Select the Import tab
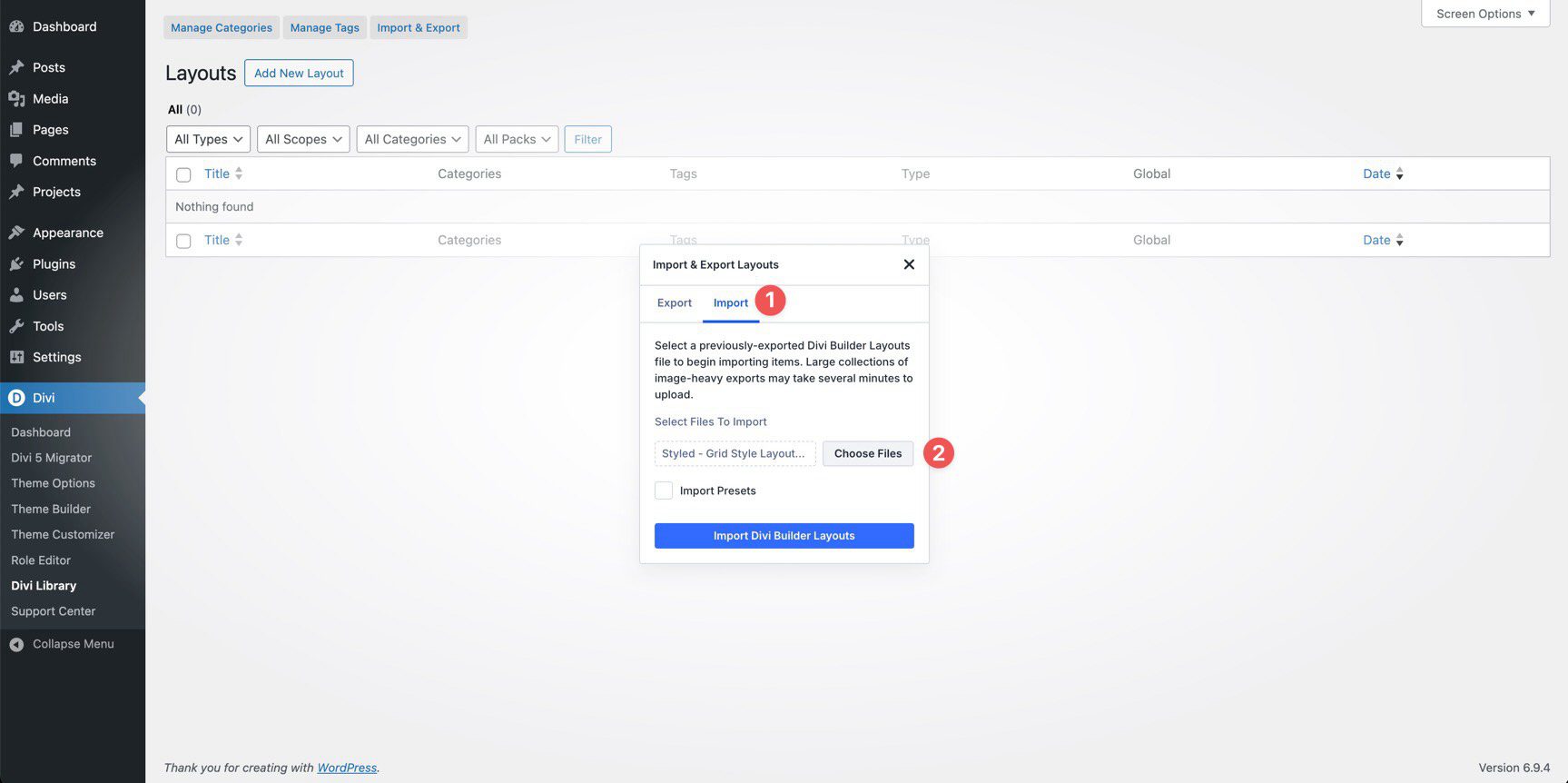Image resolution: width=1568 pixels, height=783 pixels. [x=731, y=303]
